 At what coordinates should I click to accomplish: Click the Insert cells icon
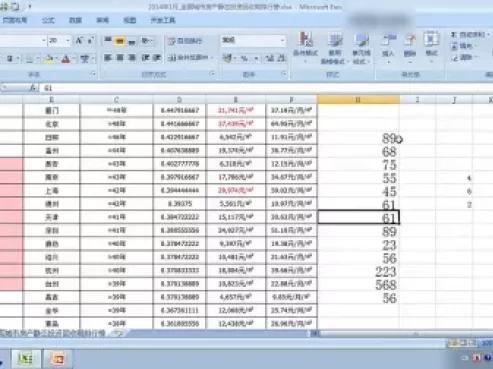tap(388, 47)
